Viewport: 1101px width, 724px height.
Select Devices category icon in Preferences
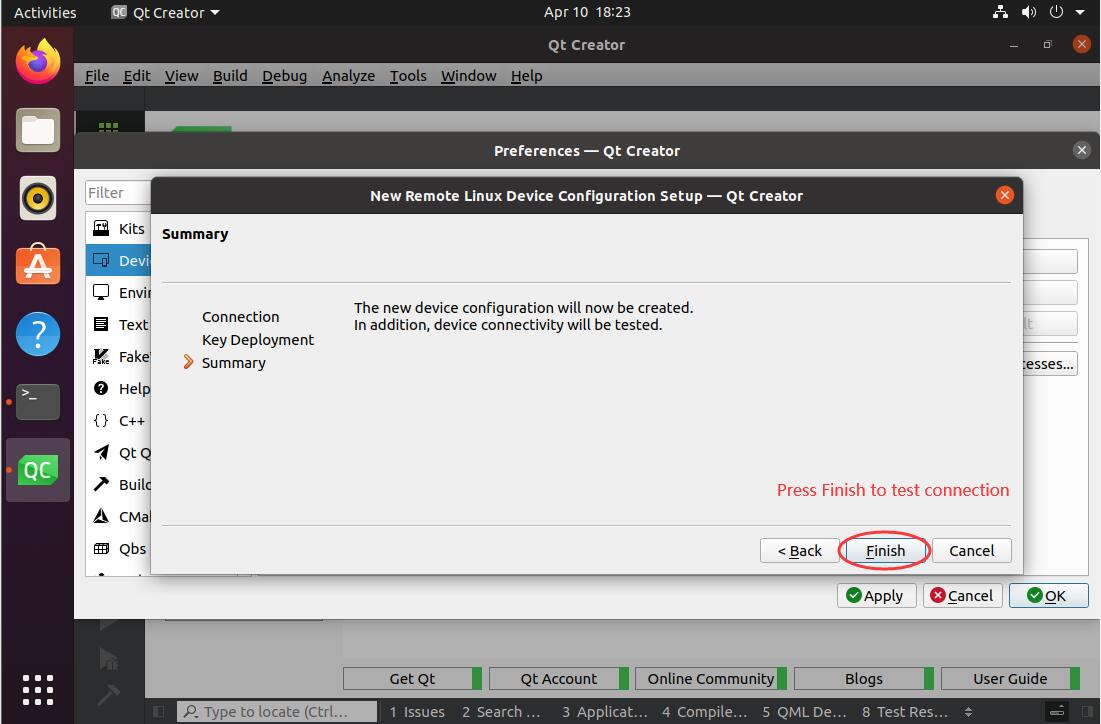click(x=101, y=260)
